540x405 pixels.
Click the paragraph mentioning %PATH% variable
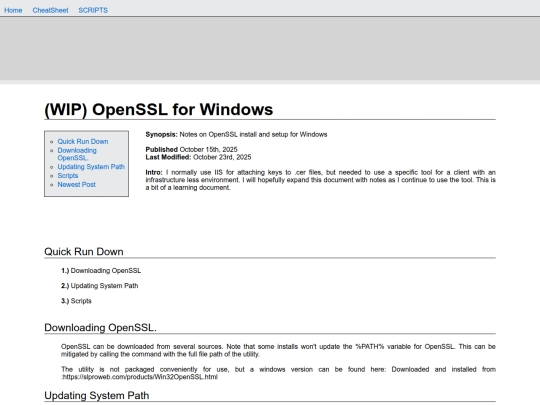pyautogui.click(x=278, y=350)
